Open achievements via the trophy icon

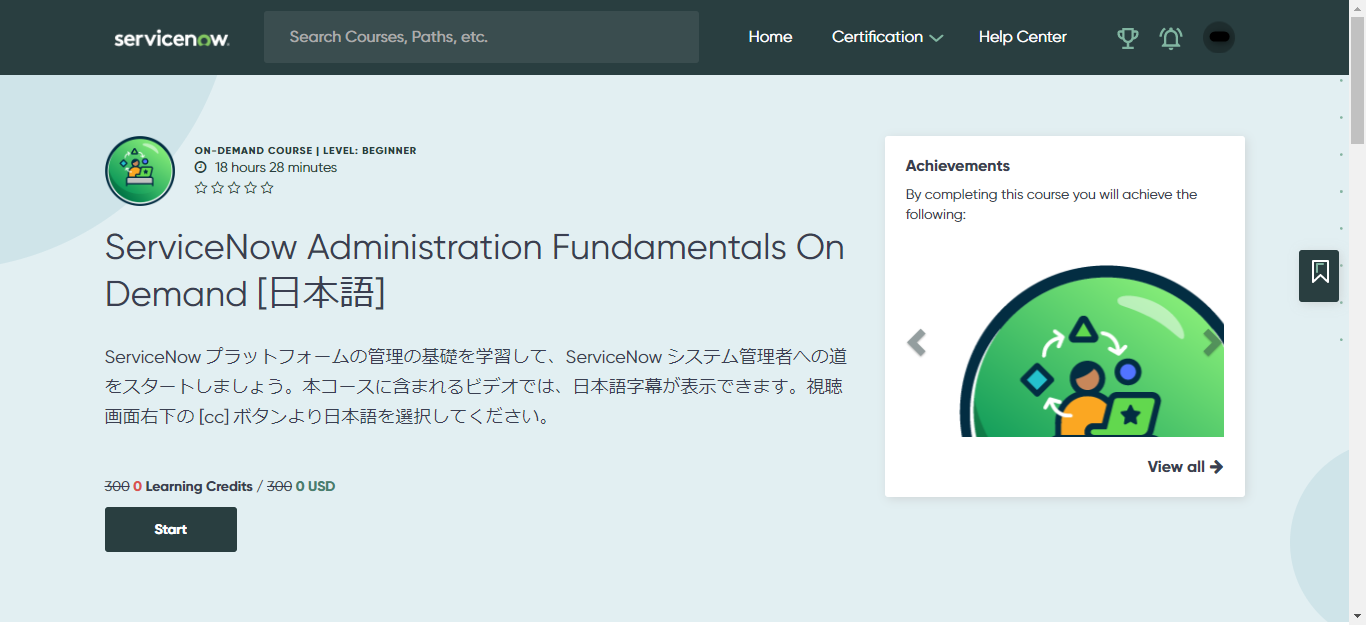point(1127,37)
